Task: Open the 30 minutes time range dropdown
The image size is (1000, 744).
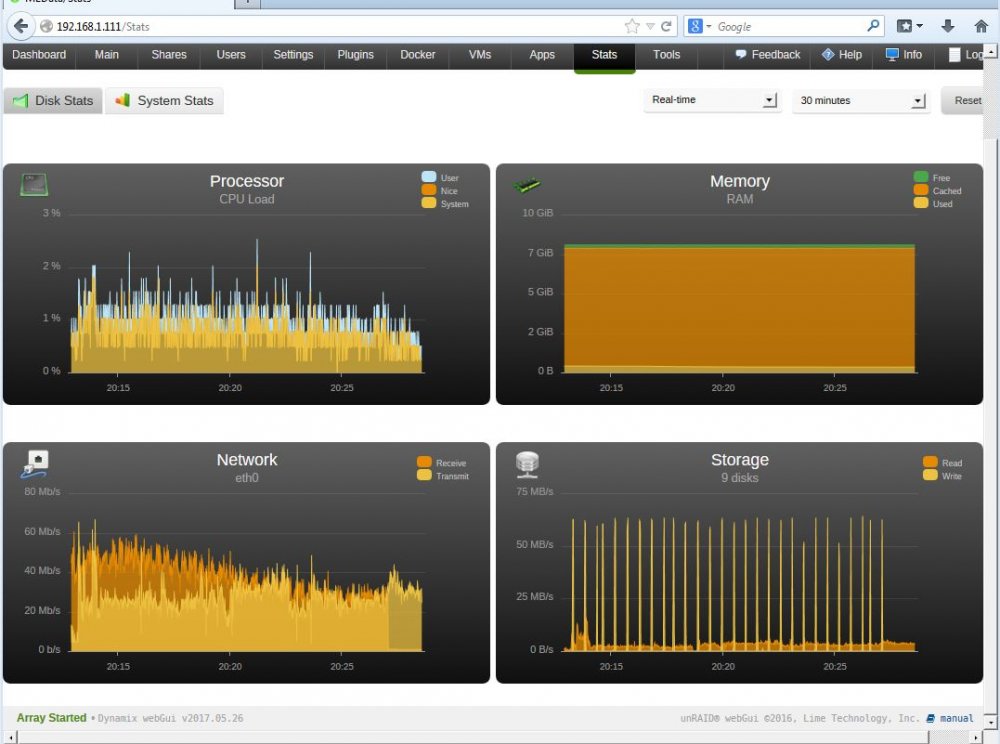Action: click(x=860, y=101)
